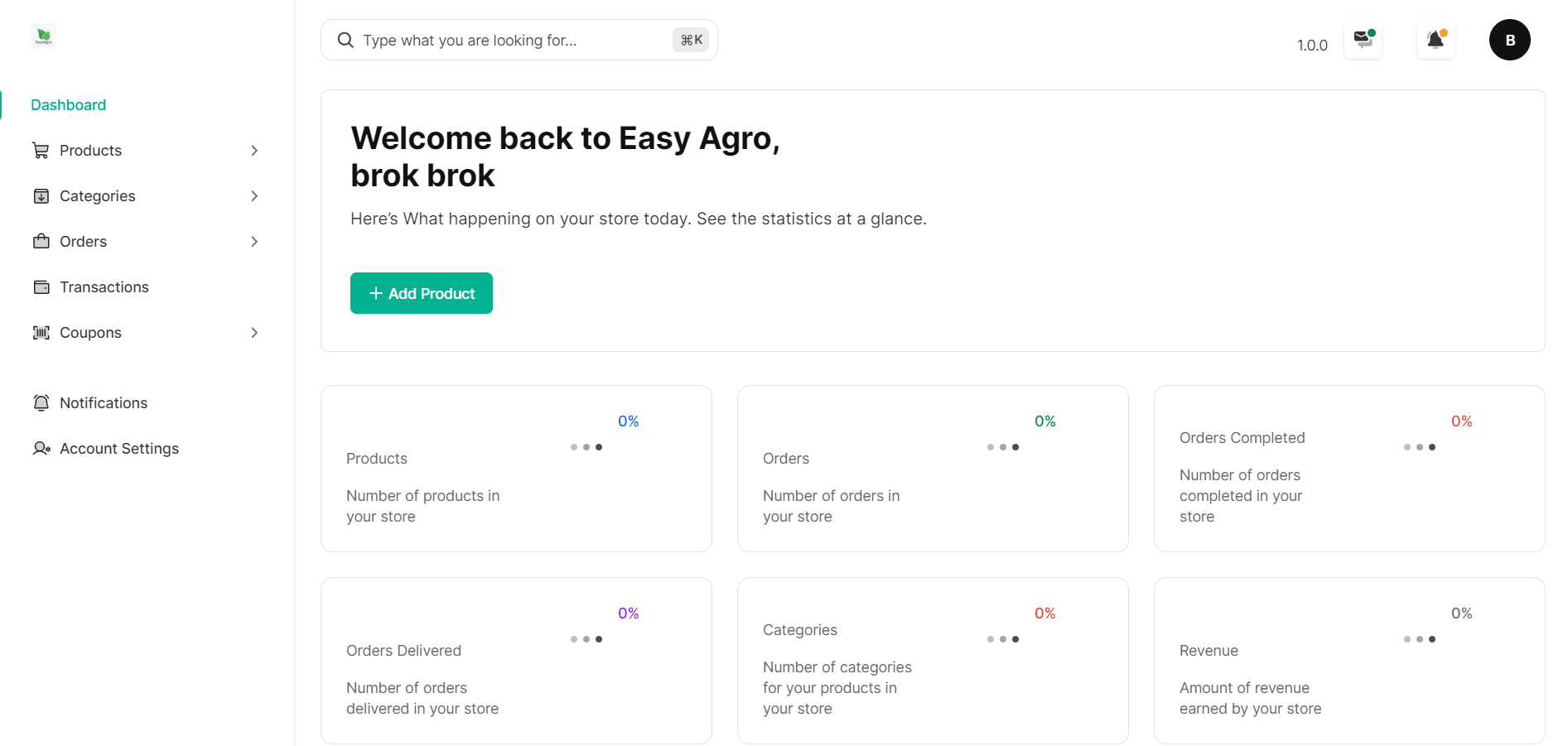The image size is (1568, 746).
Task: Click the Account Settings user icon
Action: [41, 449]
